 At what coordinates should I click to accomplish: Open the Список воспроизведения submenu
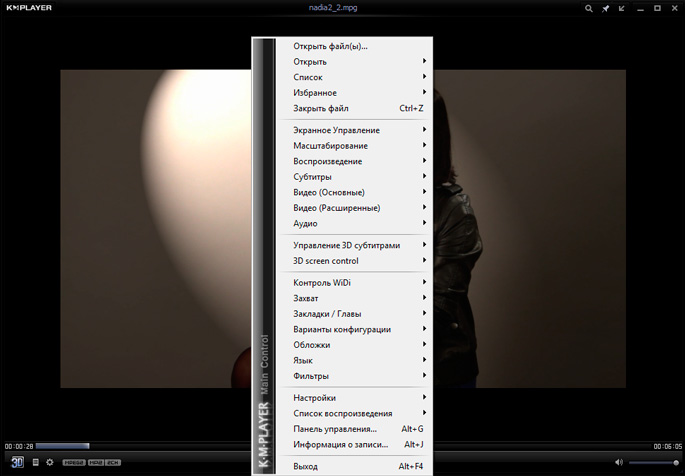pos(354,413)
